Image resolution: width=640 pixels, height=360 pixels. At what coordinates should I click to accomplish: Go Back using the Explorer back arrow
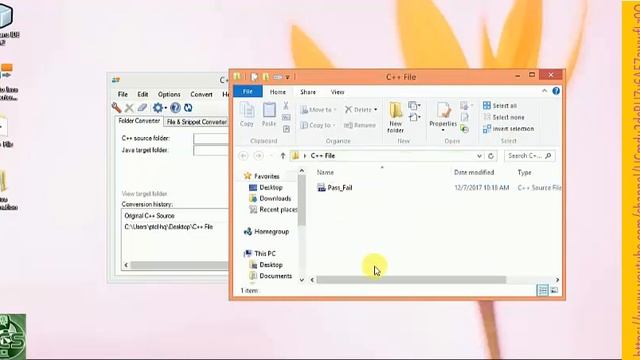pyautogui.click(x=244, y=156)
